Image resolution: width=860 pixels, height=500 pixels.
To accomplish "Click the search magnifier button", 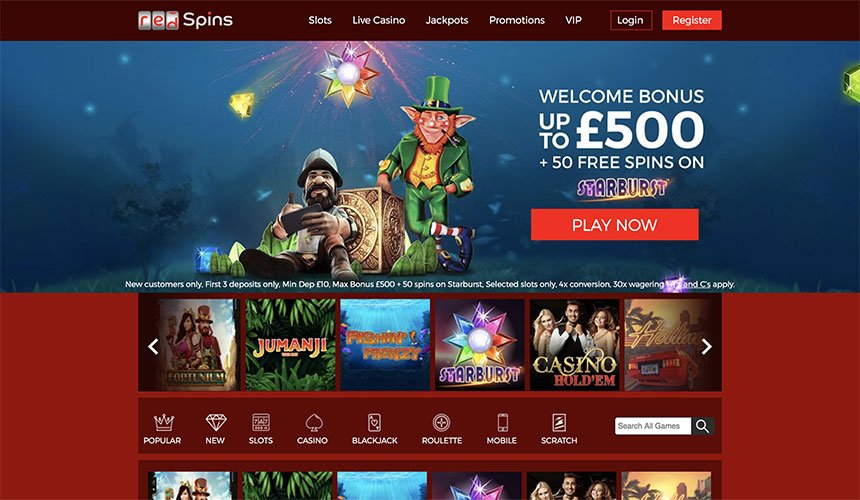I will (x=703, y=426).
